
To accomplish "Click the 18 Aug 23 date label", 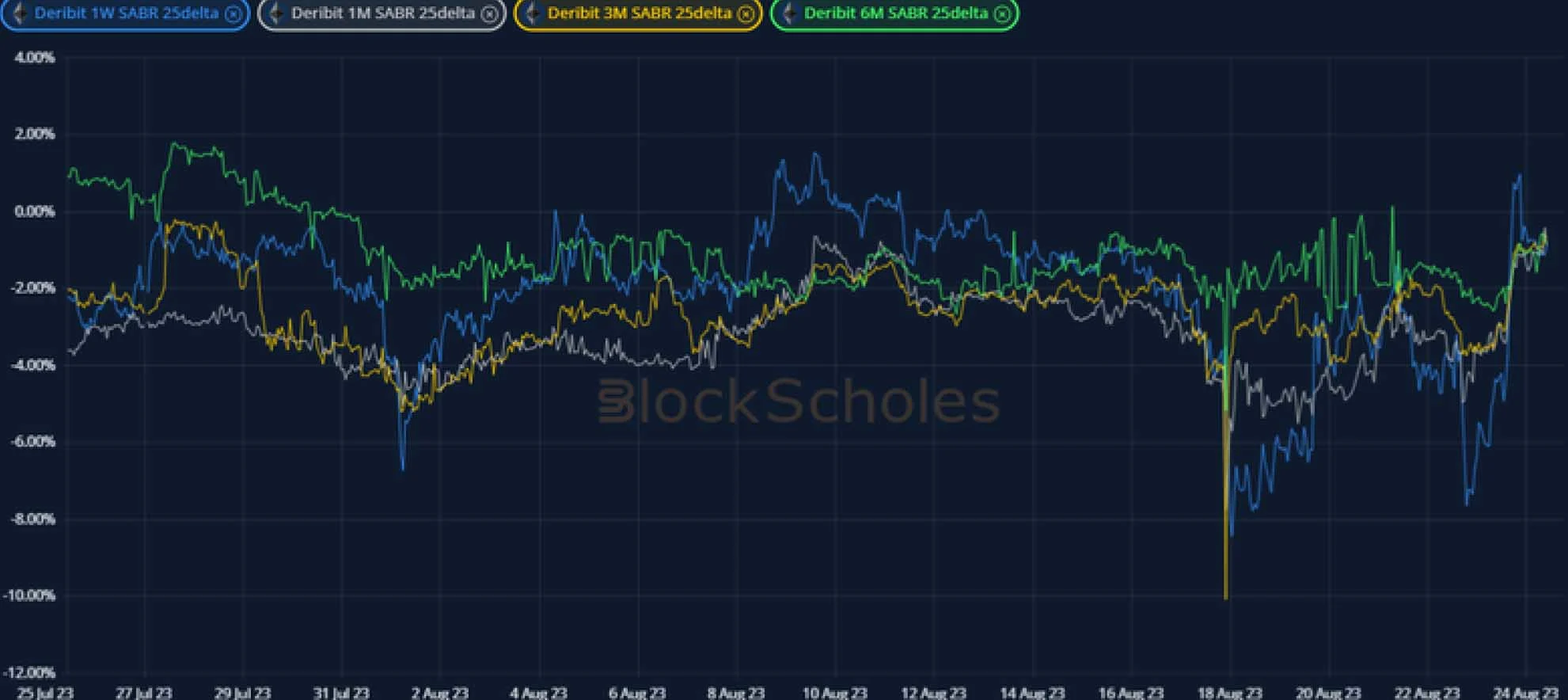I will [1230, 693].
